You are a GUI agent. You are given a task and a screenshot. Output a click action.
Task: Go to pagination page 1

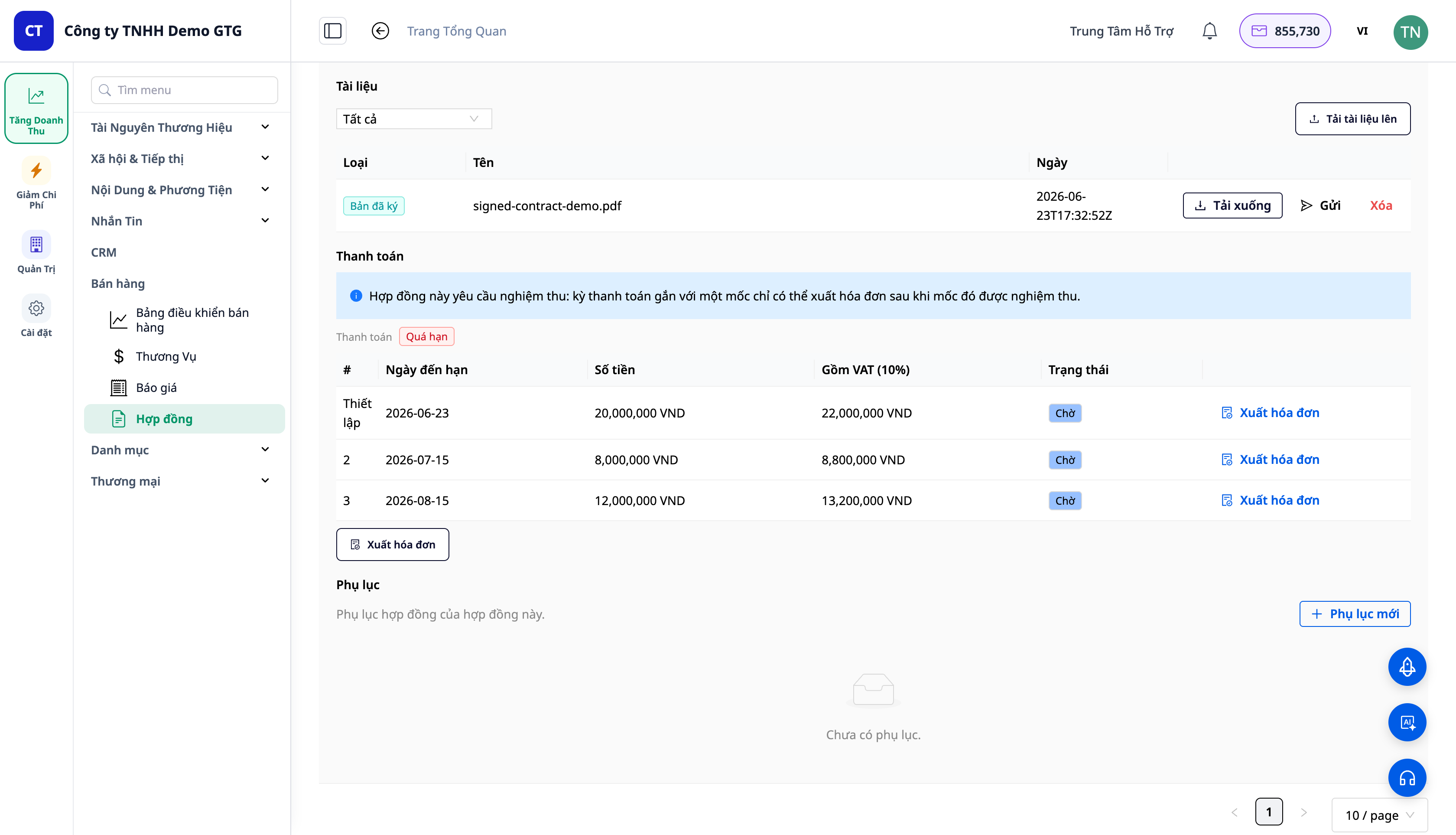click(x=1268, y=812)
